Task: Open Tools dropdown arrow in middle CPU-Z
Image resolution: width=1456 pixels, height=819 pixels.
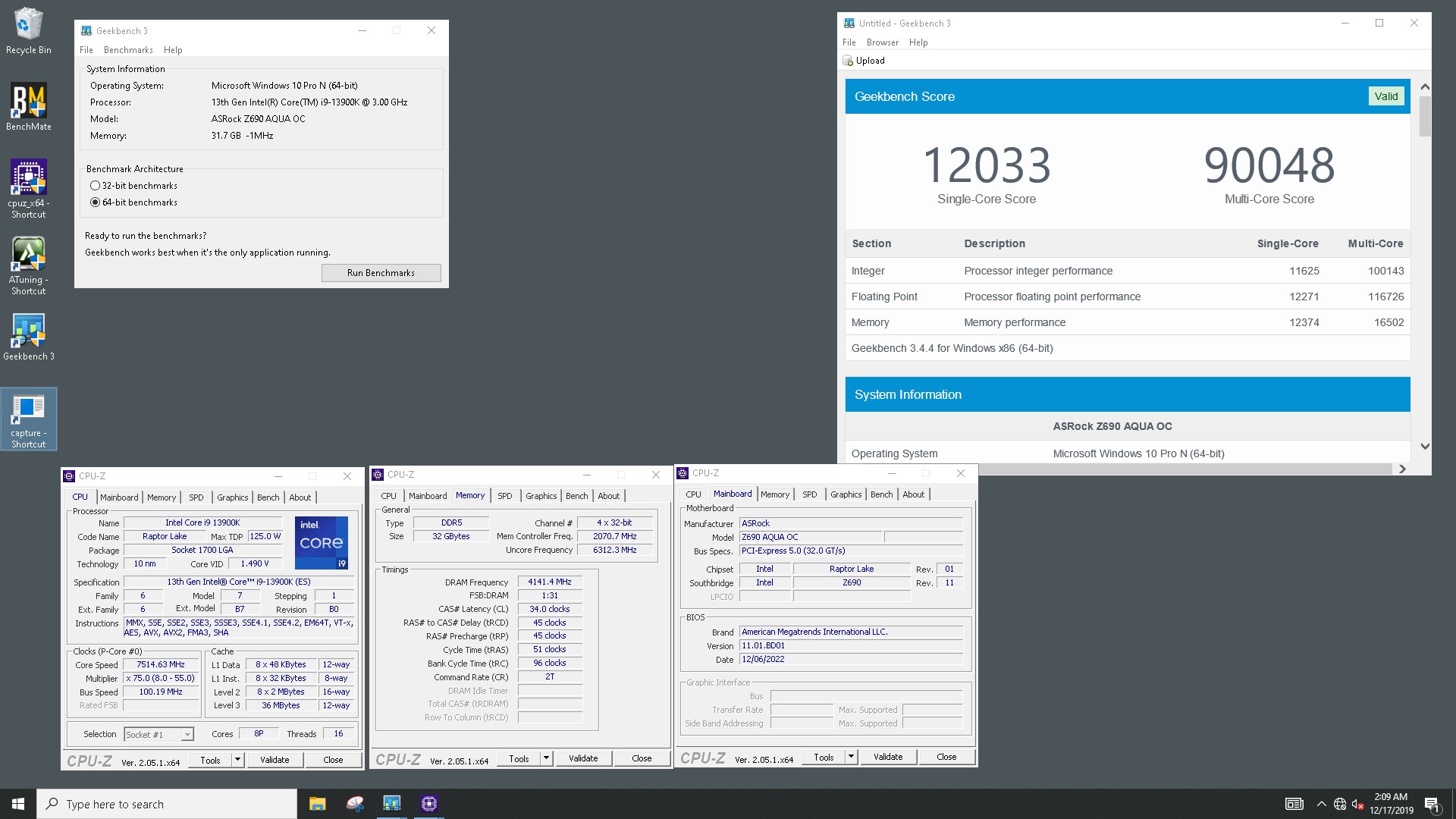Action: [546, 758]
